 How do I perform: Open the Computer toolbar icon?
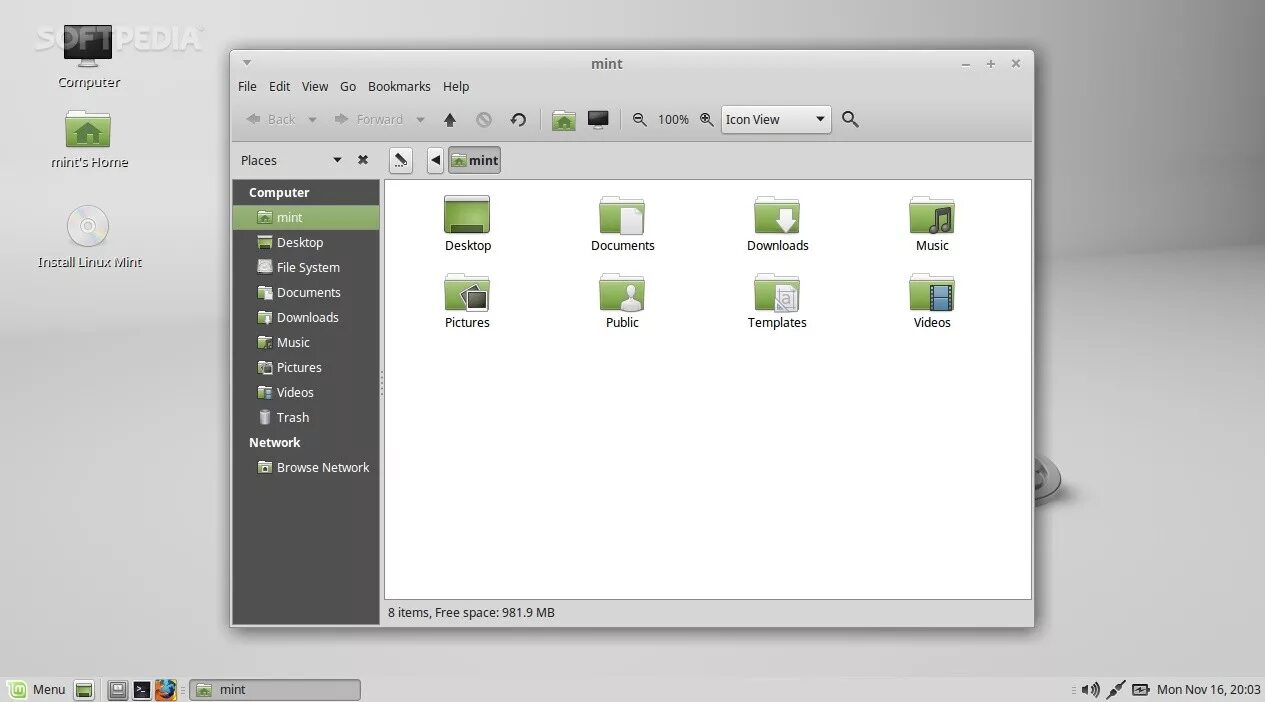tap(598, 120)
